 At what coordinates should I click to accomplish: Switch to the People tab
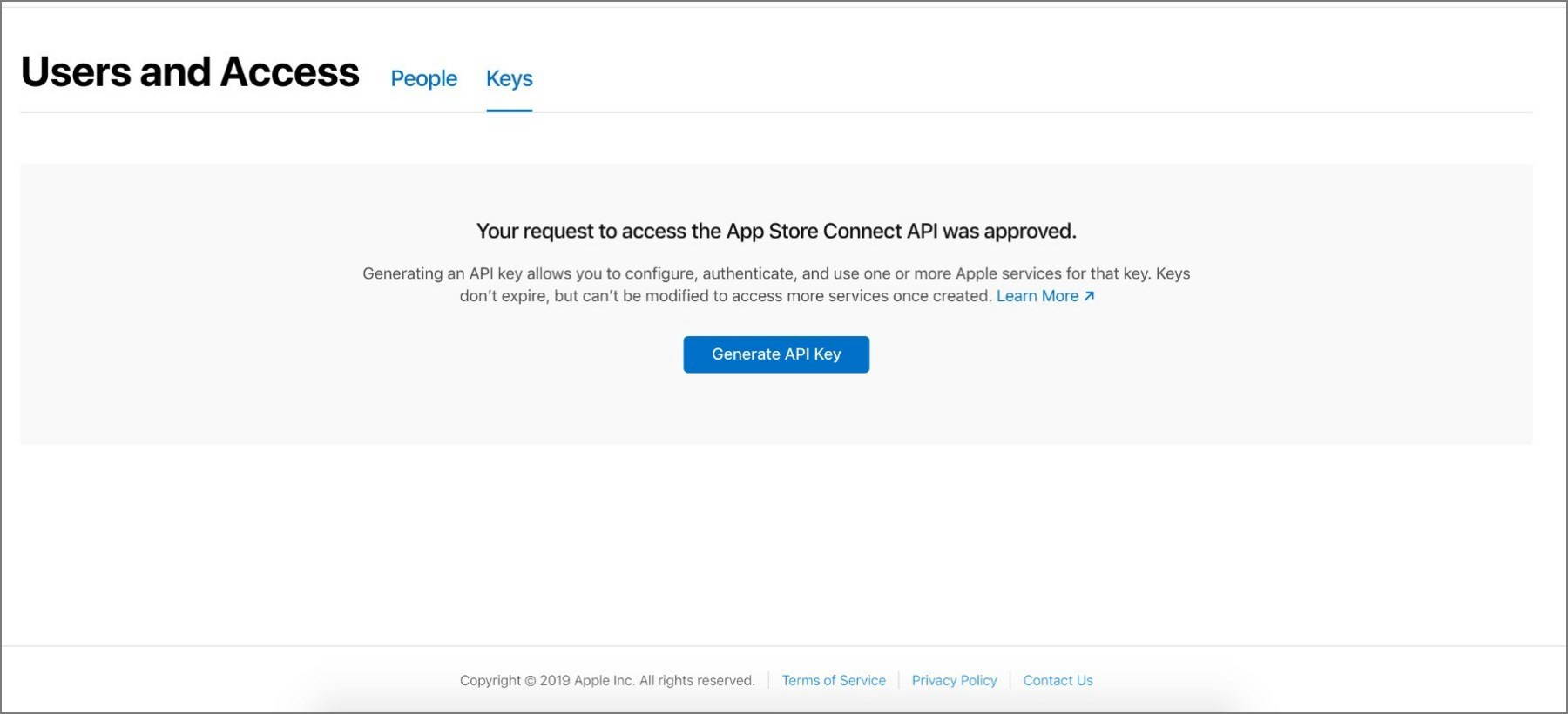click(423, 78)
